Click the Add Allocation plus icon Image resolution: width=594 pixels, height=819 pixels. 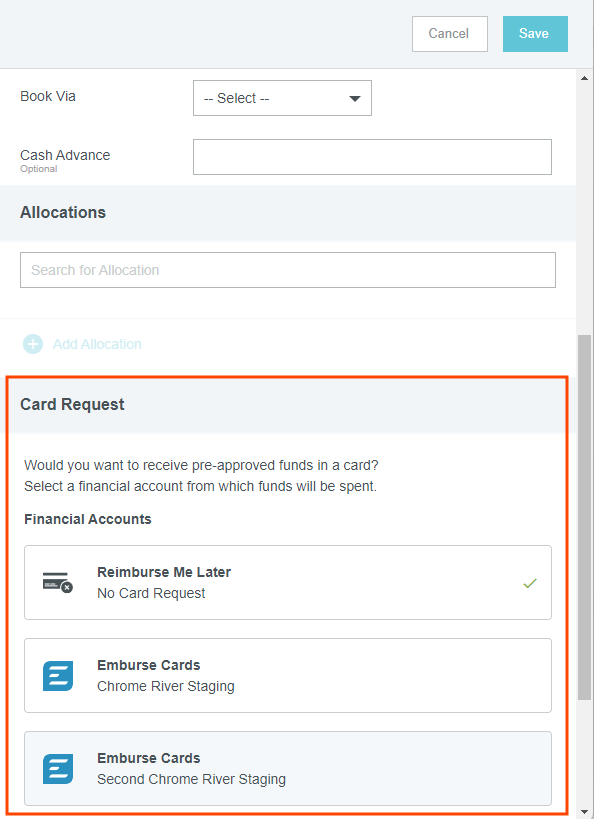[33, 344]
